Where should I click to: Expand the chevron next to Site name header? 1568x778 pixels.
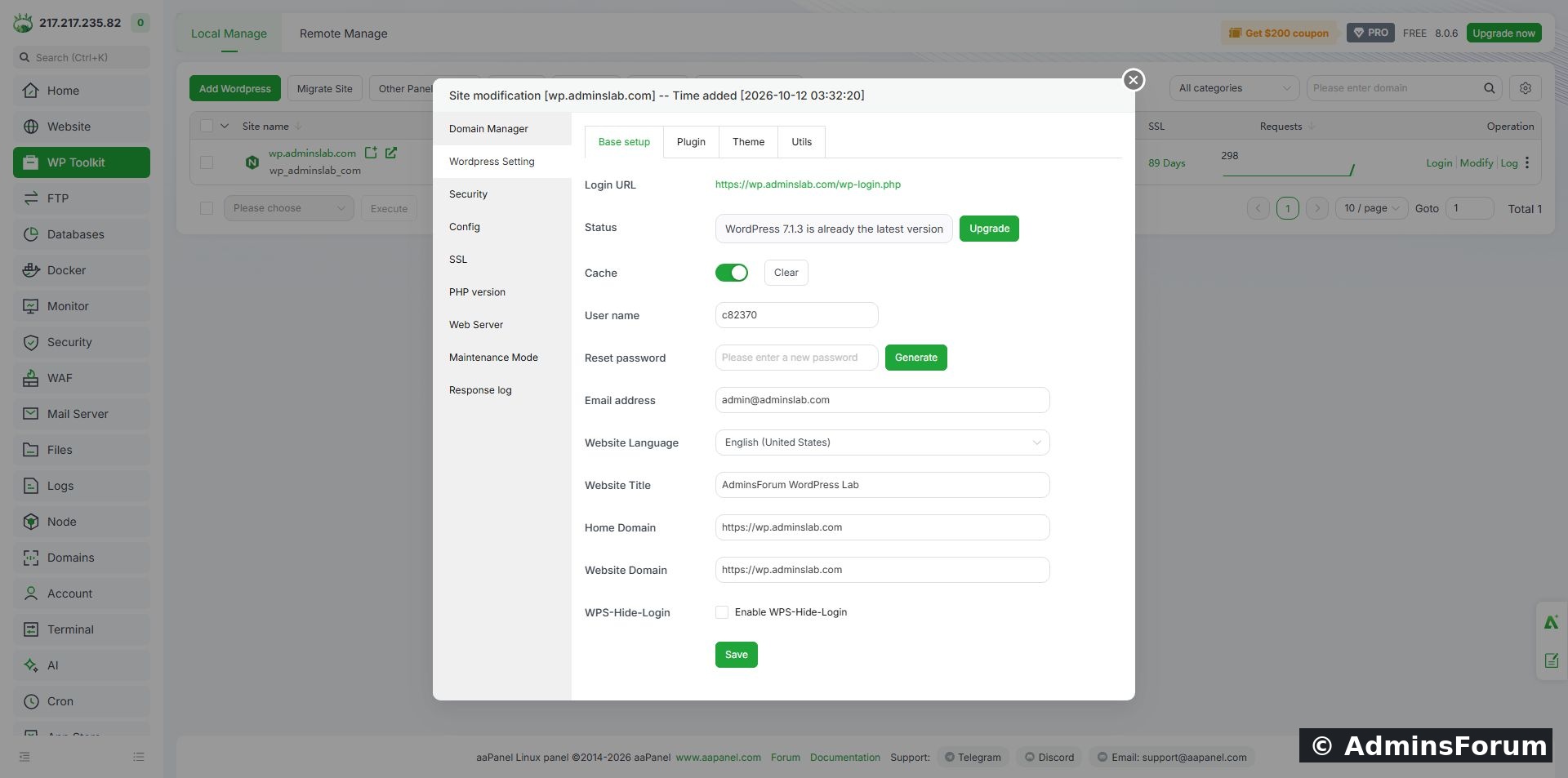click(x=225, y=126)
